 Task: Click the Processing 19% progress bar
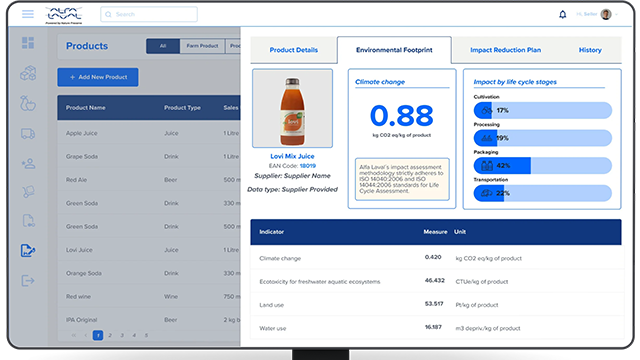(x=542, y=138)
